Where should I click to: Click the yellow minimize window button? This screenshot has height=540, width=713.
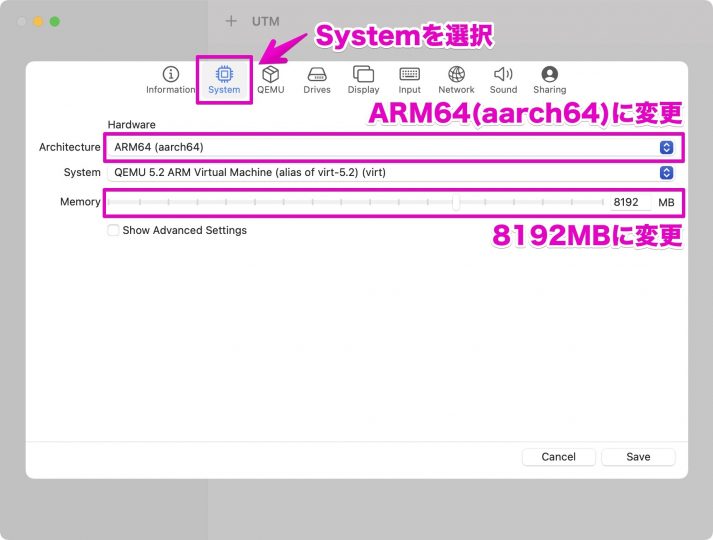pos(38,21)
